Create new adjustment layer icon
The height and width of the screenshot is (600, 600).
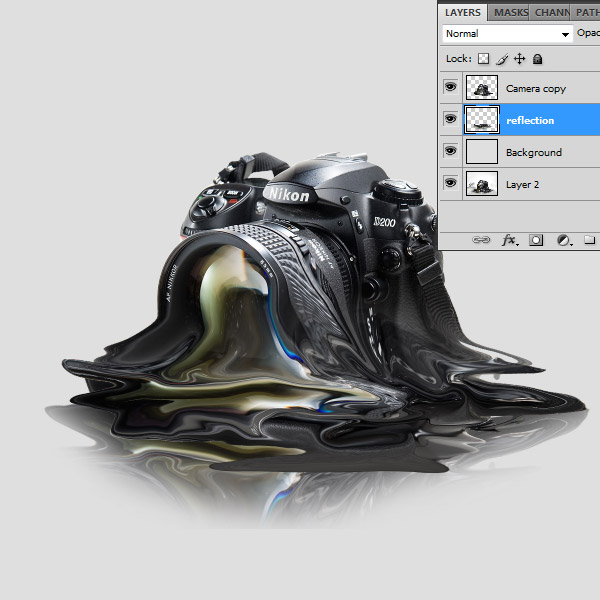pos(564,240)
